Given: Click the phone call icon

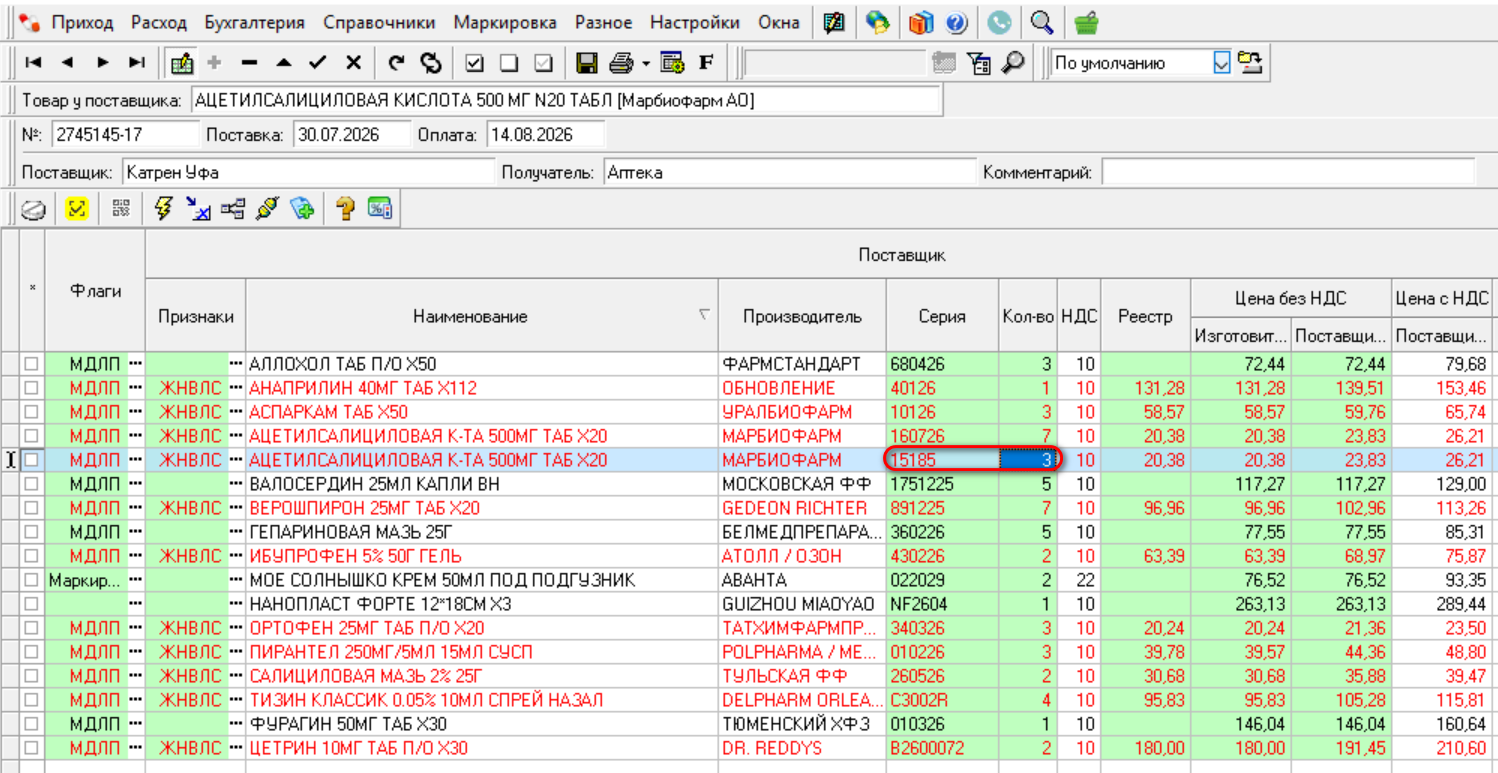Looking at the screenshot, I should click(998, 22).
